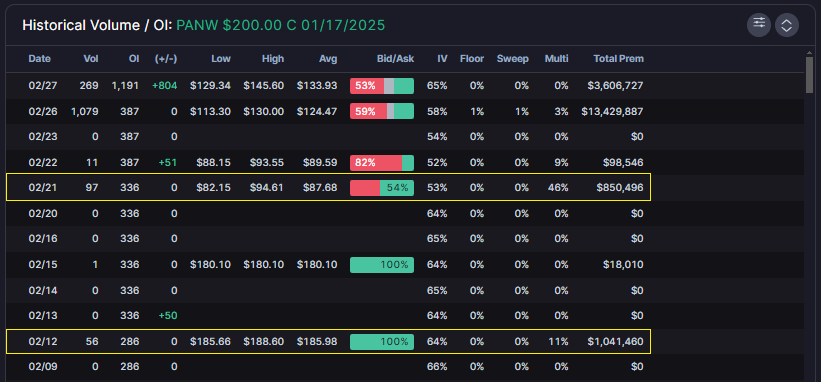Viewport: 821px width, 382px height.
Task: Click the 54% bid/ask bar on 02/21
Action: click(382, 188)
